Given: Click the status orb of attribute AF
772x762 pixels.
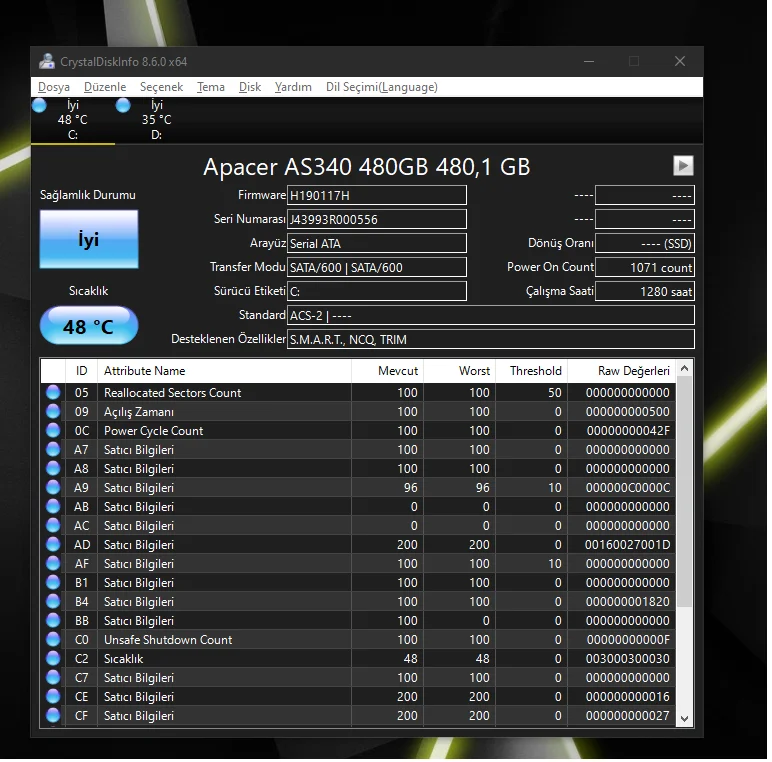Looking at the screenshot, I should pos(53,563).
